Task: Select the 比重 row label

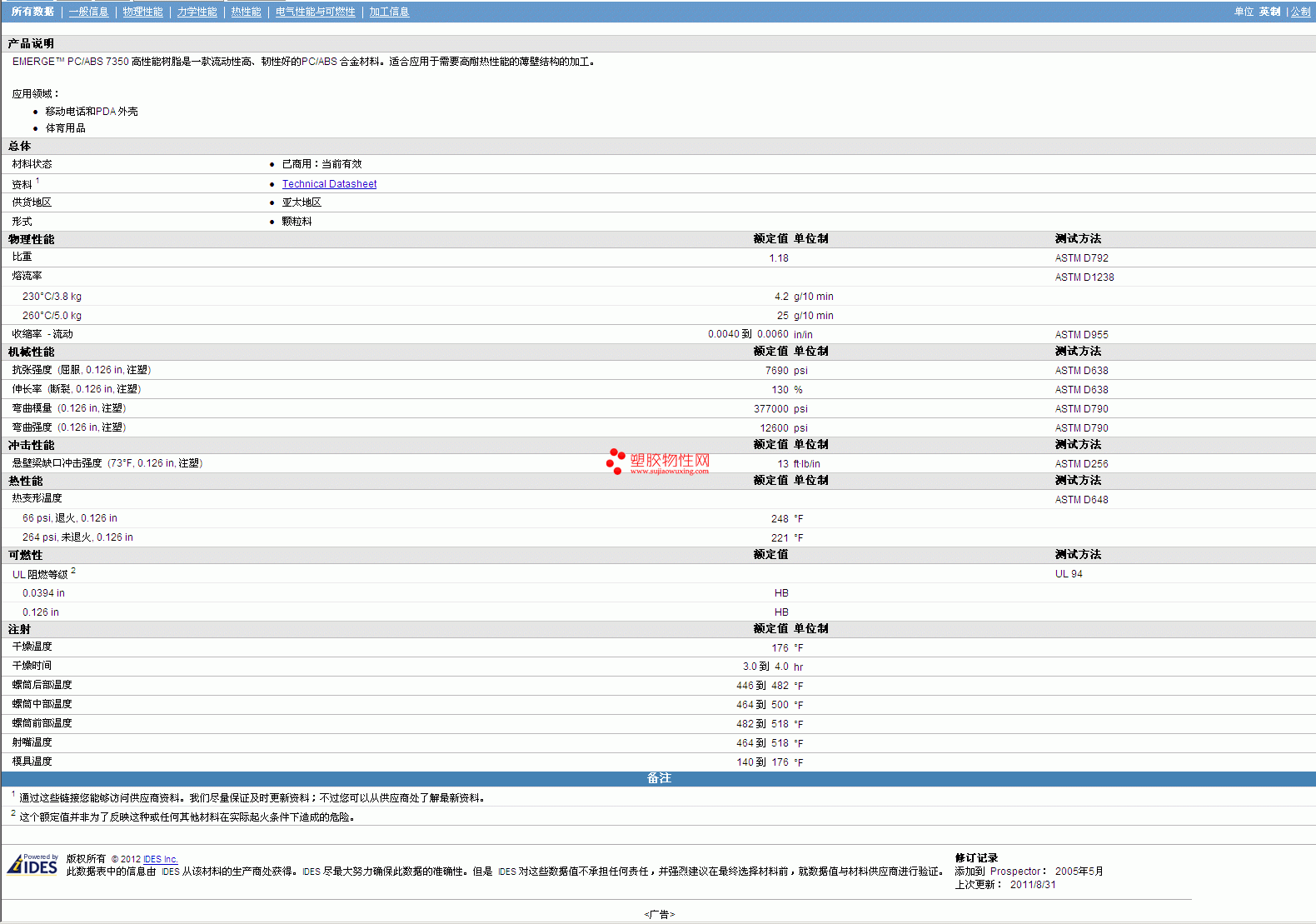Action: pos(22,257)
